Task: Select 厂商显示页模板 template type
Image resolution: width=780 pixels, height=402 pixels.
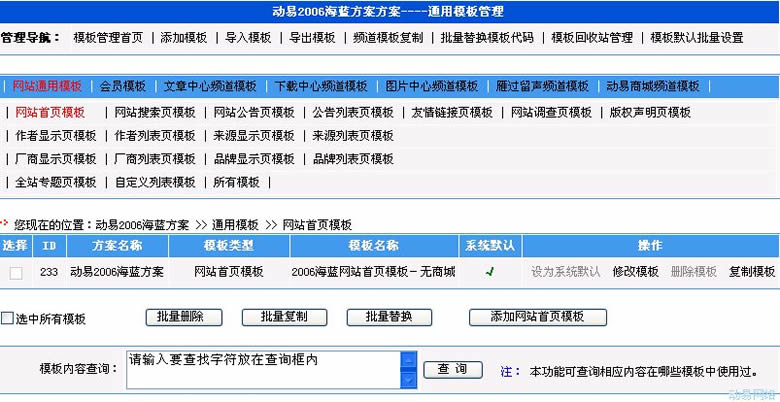Action: [56, 159]
